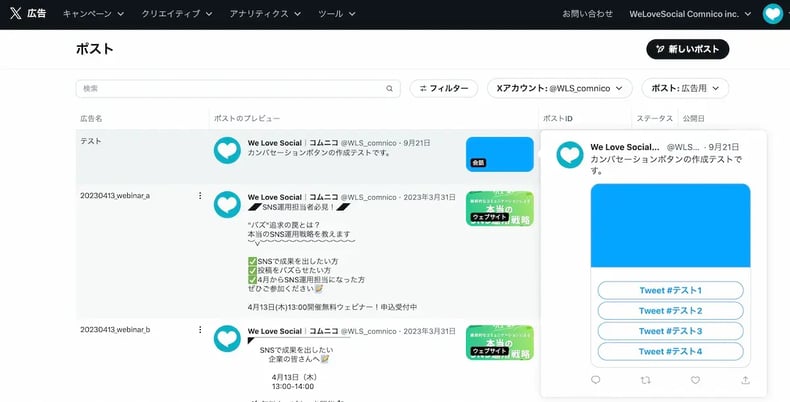Click the 新しいポスト button
The height and width of the screenshot is (402, 790).
point(688,49)
